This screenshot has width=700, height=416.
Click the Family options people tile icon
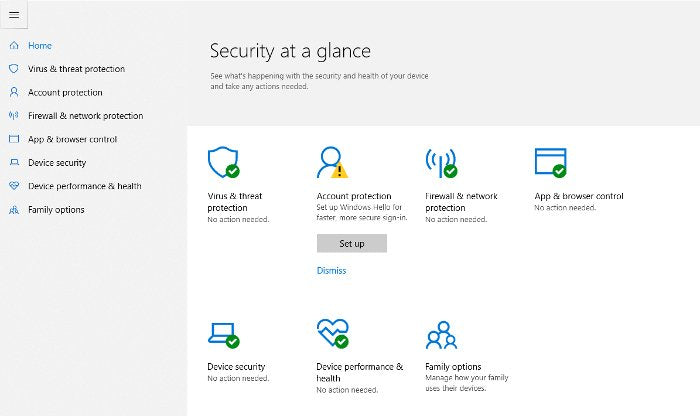click(440, 334)
